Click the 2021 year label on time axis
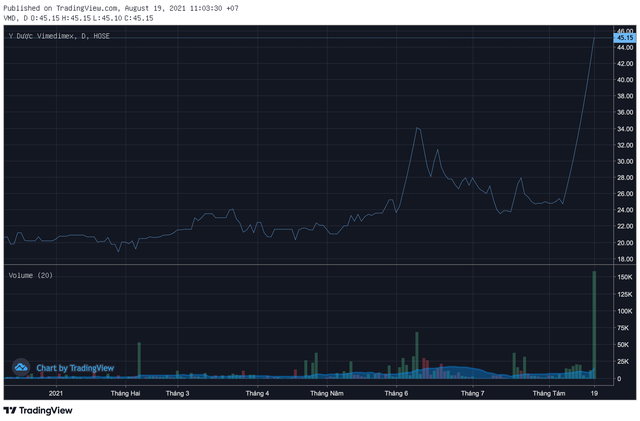 56,393
